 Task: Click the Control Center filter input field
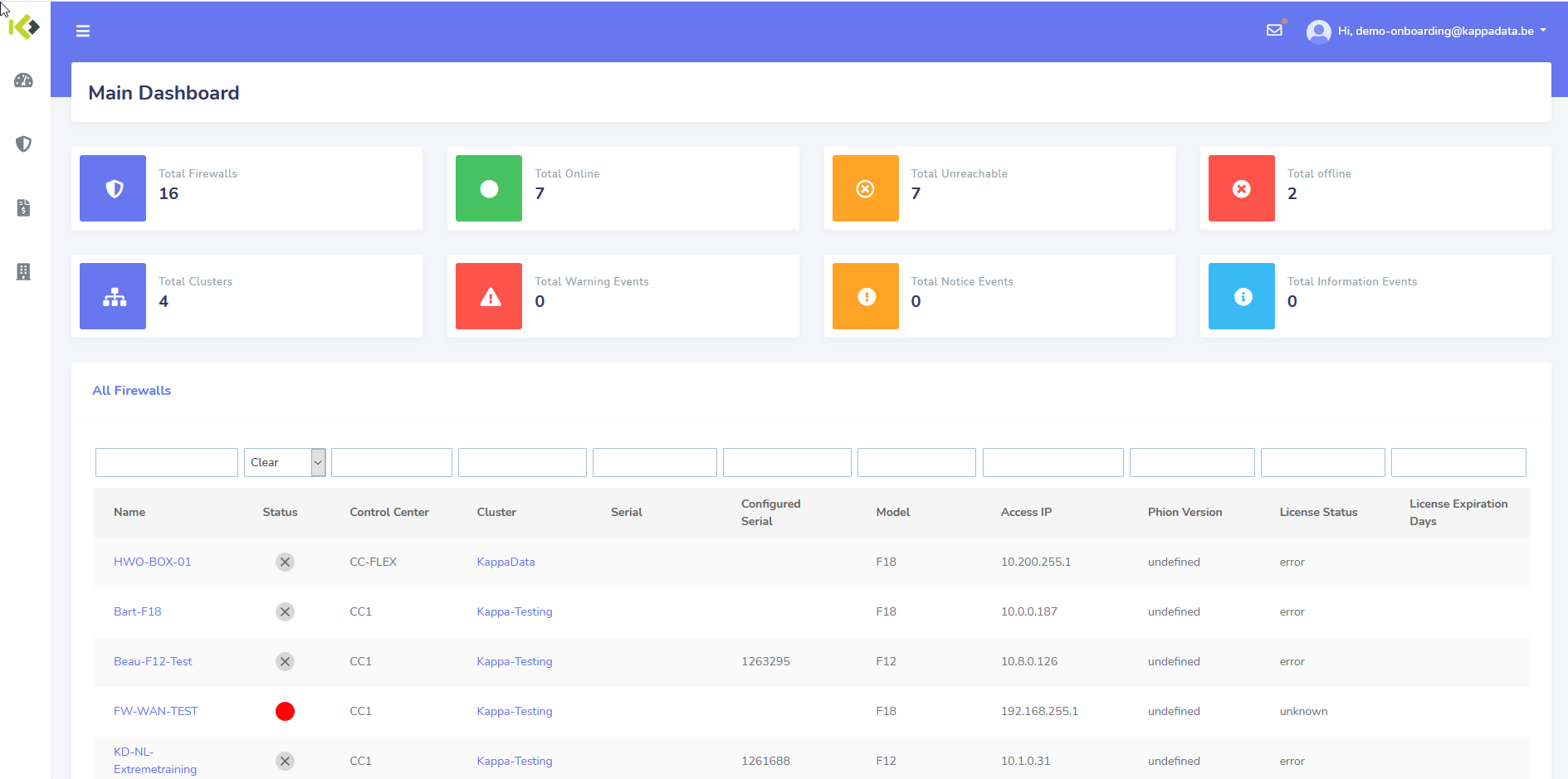[x=391, y=462]
